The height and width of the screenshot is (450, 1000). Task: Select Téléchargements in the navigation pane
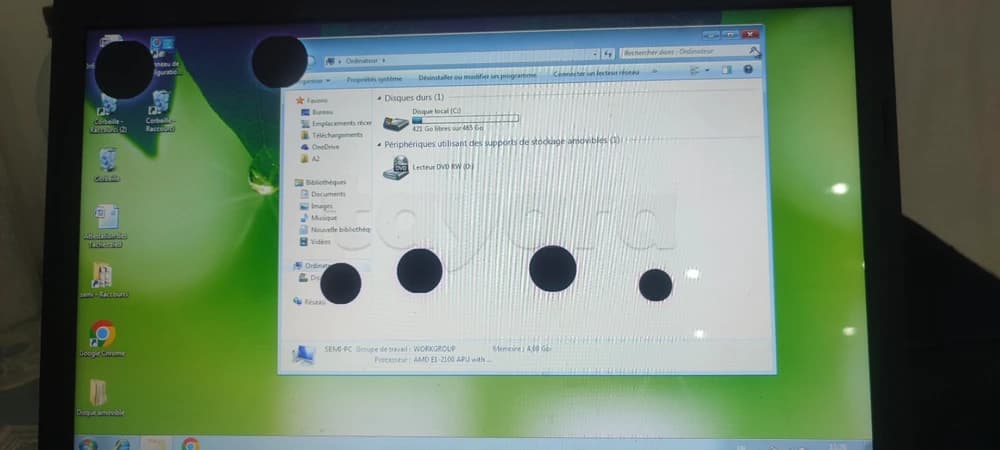coord(337,135)
